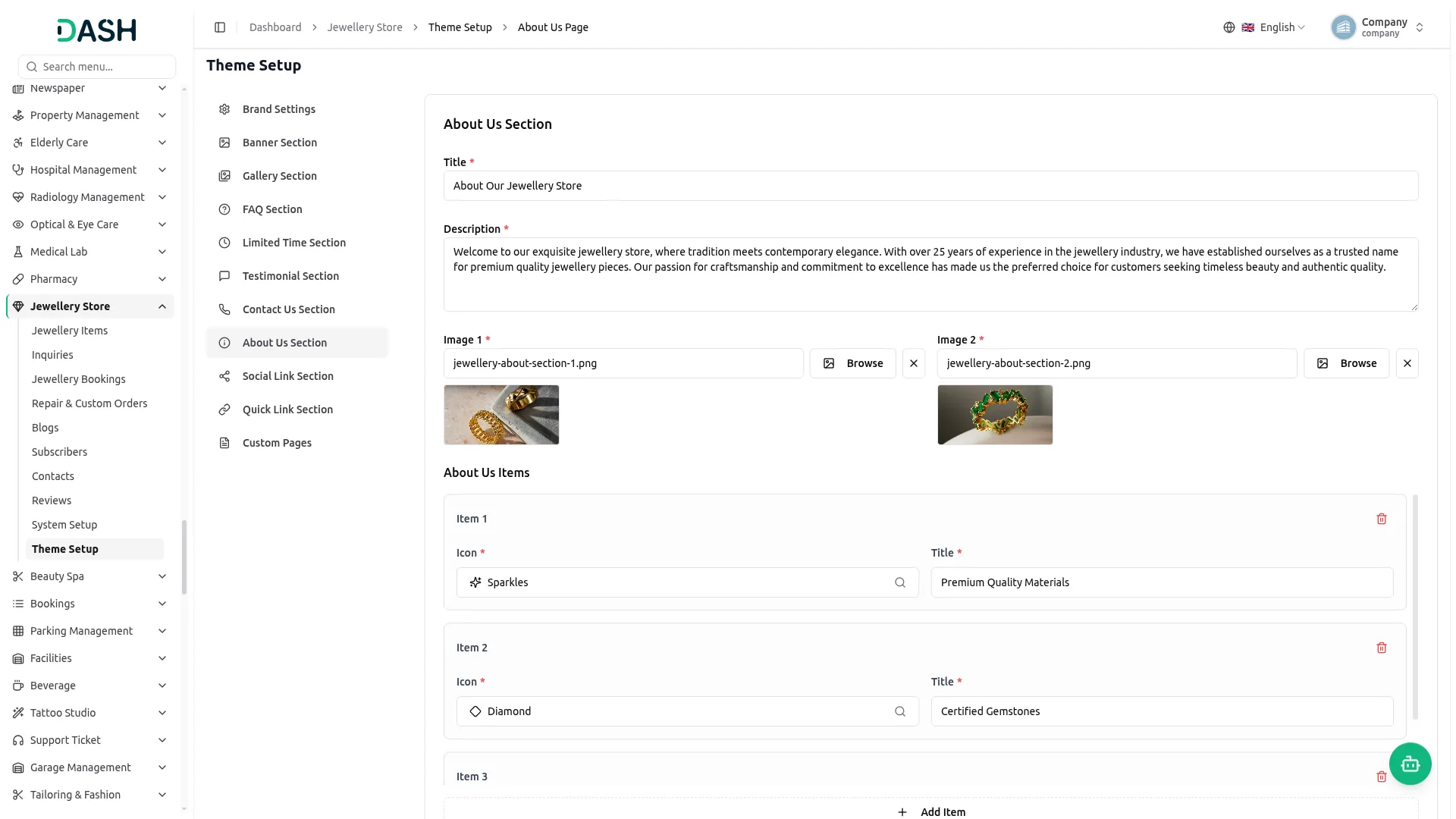Open the green chatbot assistant button
The width and height of the screenshot is (1456, 819).
tap(1410, 764)
